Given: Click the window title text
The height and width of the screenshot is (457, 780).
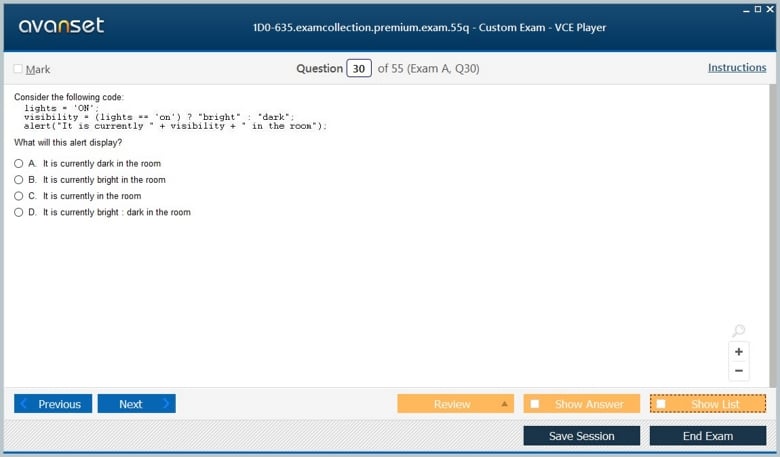Looking at the screenshot, I should pyautogui.click(x=429, y=27).
